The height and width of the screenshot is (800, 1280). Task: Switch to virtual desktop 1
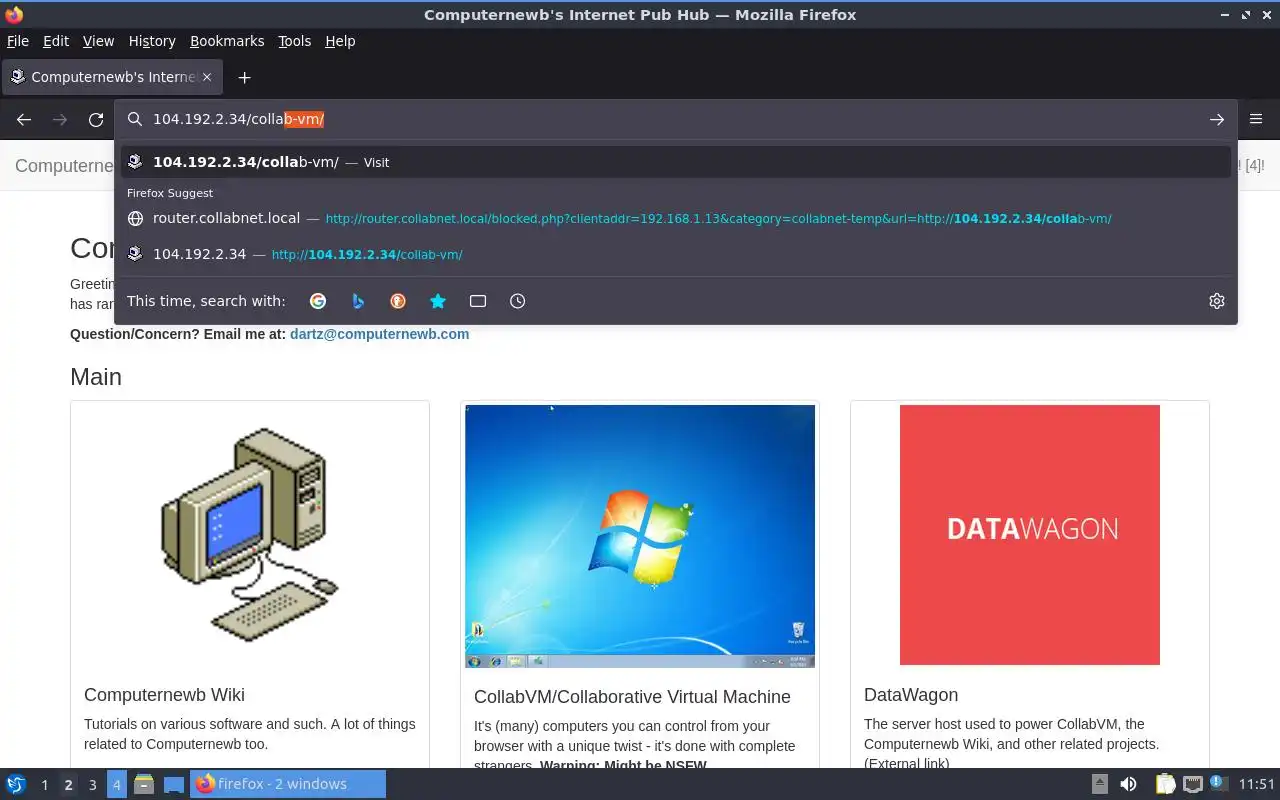(x=44, y=785)
